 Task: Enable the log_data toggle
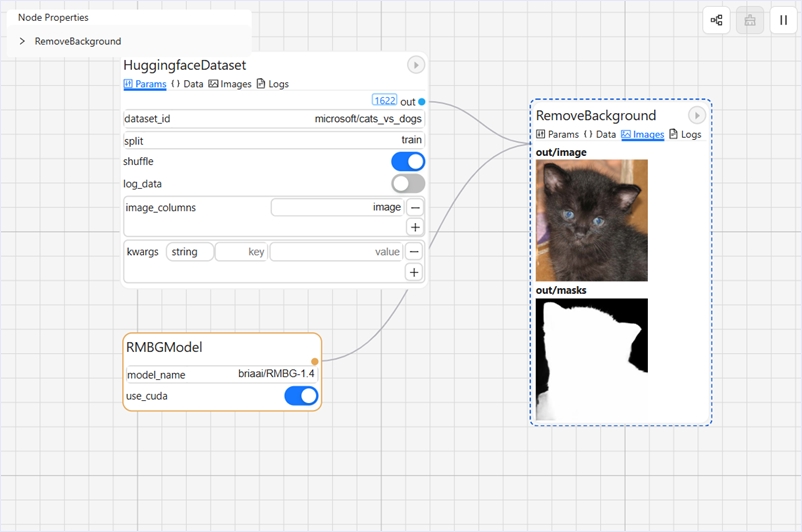click(408, 184)
